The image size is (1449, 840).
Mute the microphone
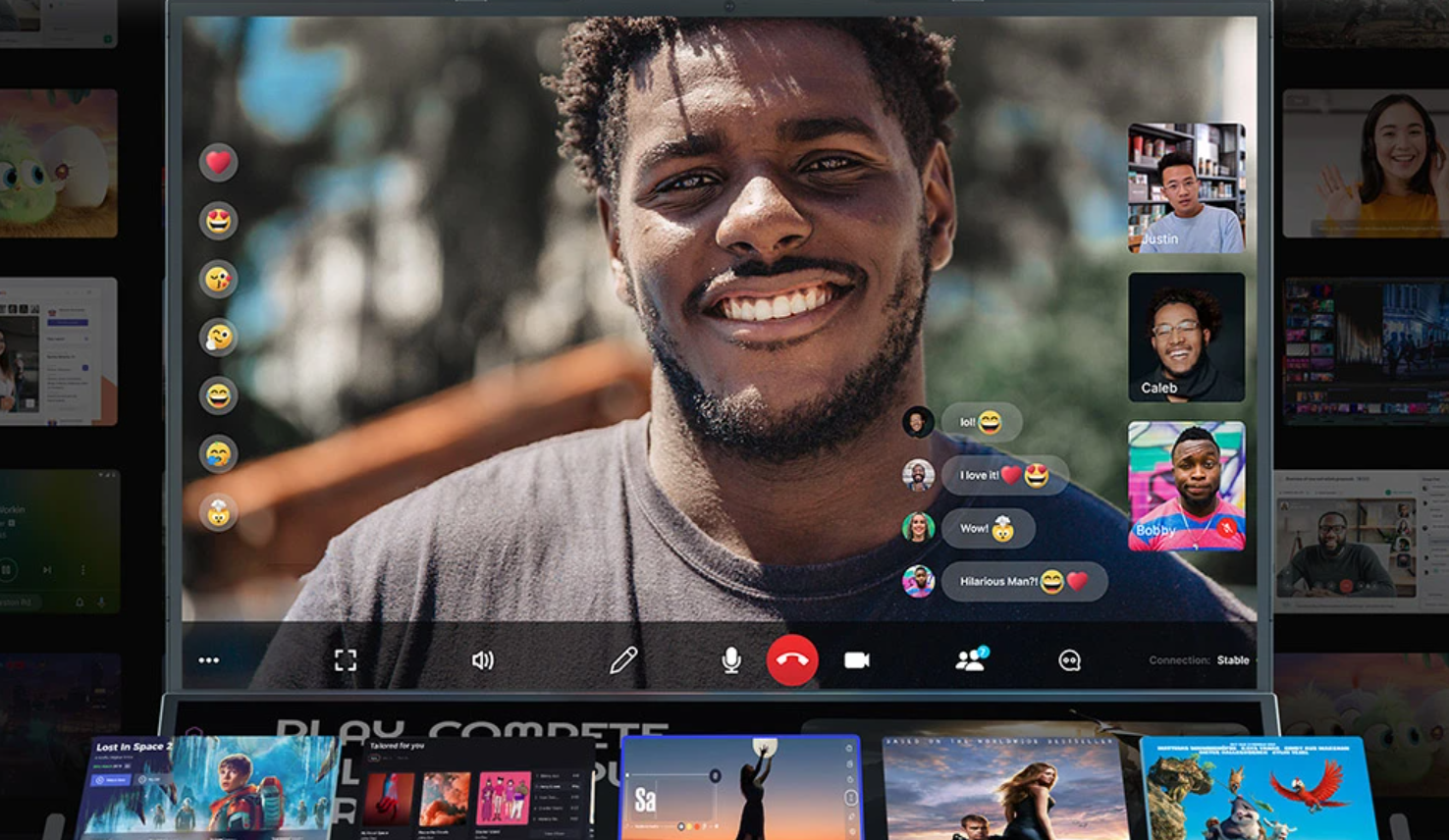coord(731,660)
